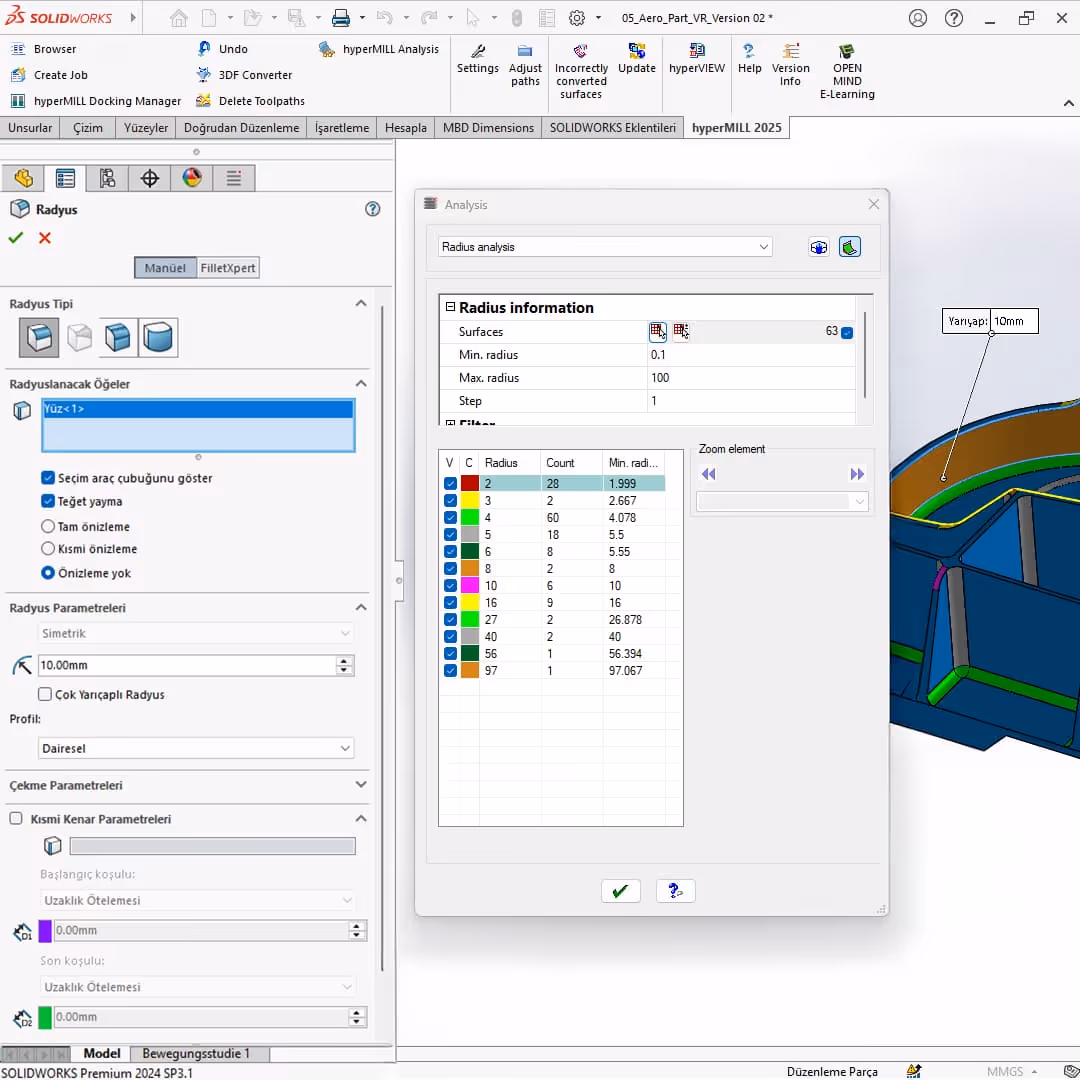Switch to FilletXpert mode

pyautogui.click(x=228, y=268)
